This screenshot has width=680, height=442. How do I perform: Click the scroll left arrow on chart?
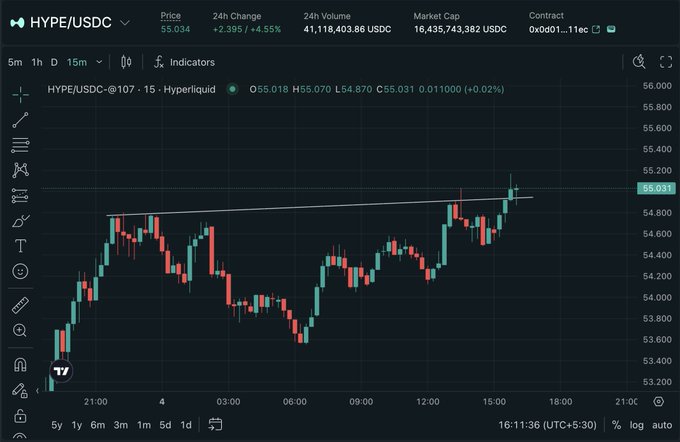pos(38,391)
